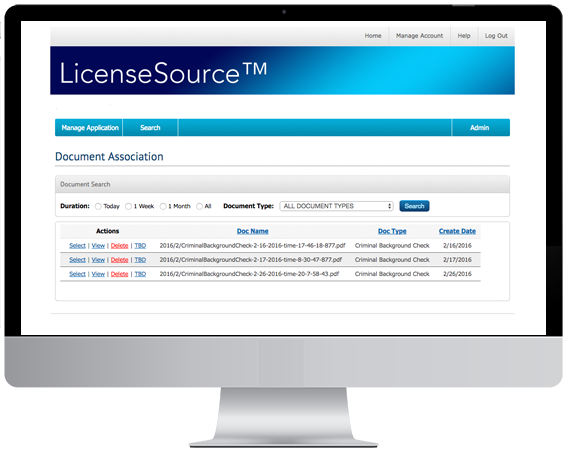Click the 2/17/2016 create date cell
Screen dimensions: 565x451
coord(457,260)
